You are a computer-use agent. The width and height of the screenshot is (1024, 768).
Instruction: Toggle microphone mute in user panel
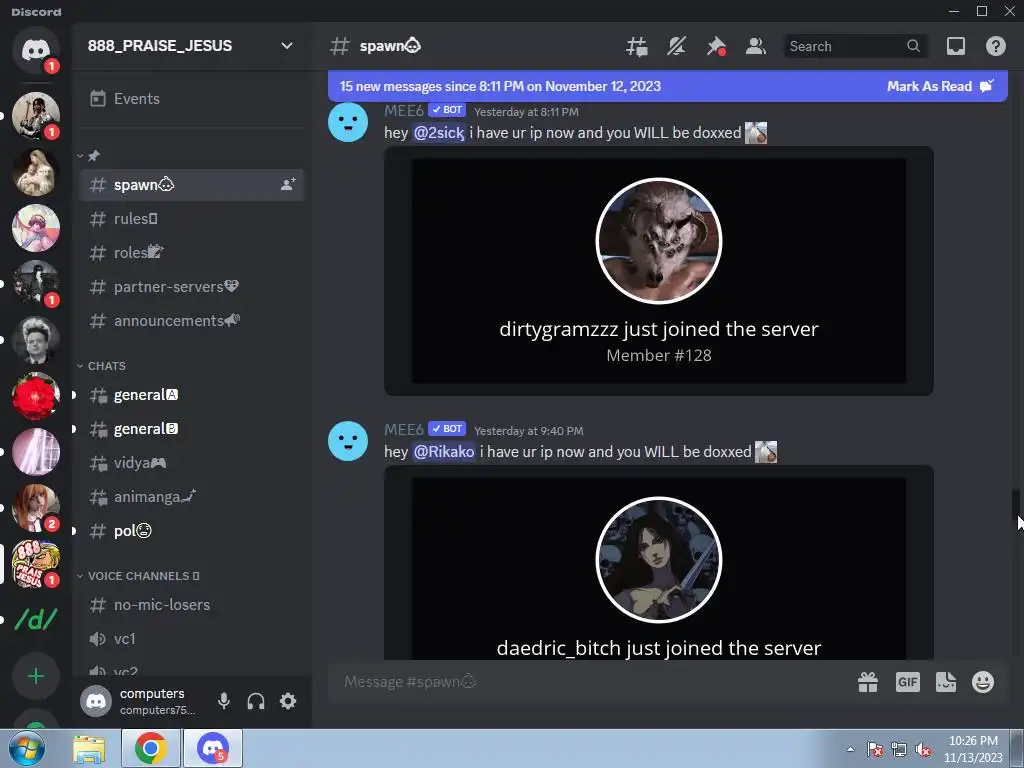point(224,701)
